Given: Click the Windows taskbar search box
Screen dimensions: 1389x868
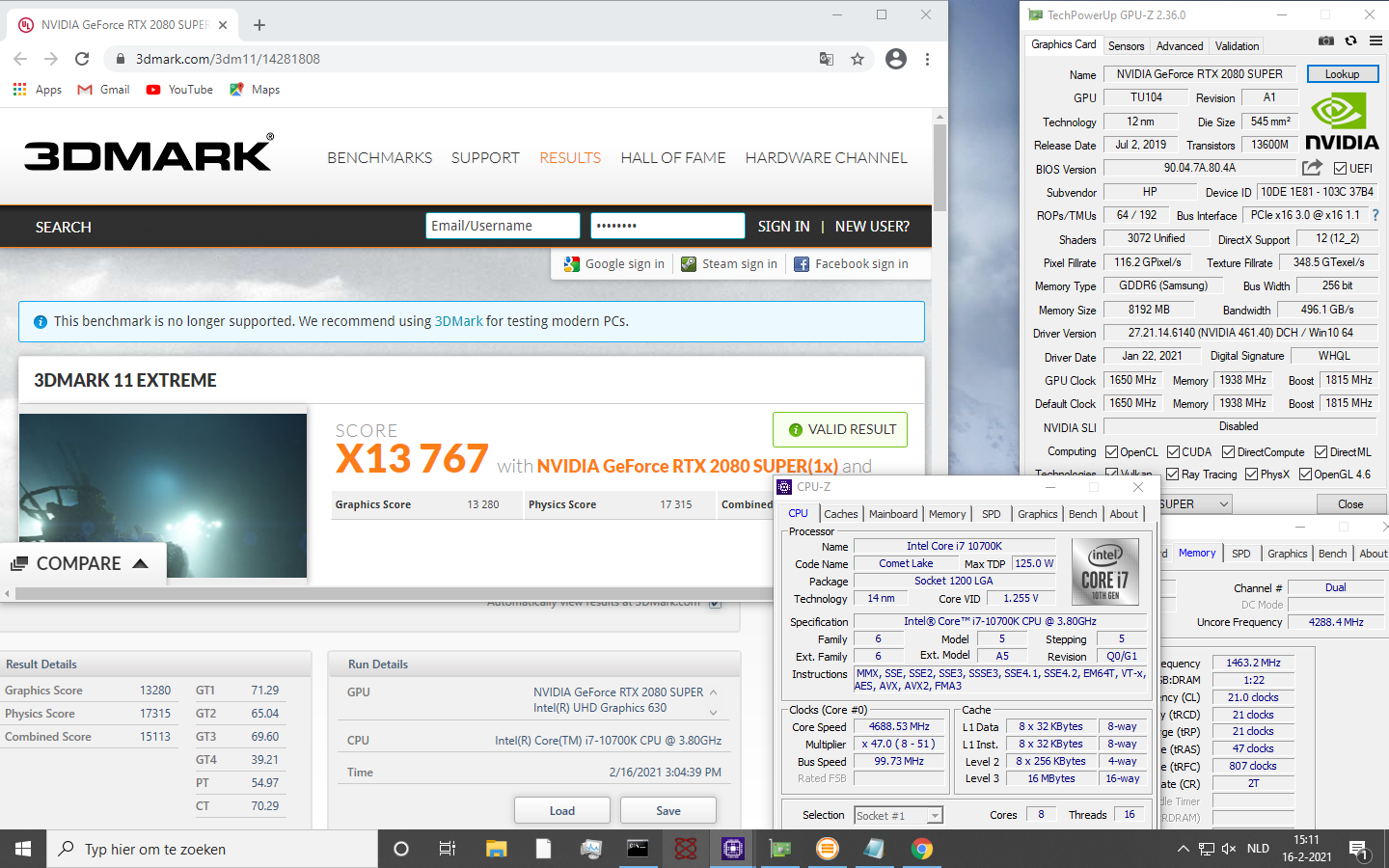Looking at the screenshot, I should click(x=212, y=849).
